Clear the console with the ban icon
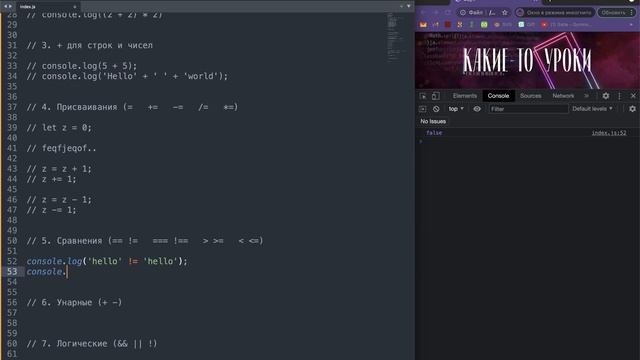The image size is (640, 360). tap(436, 109)
